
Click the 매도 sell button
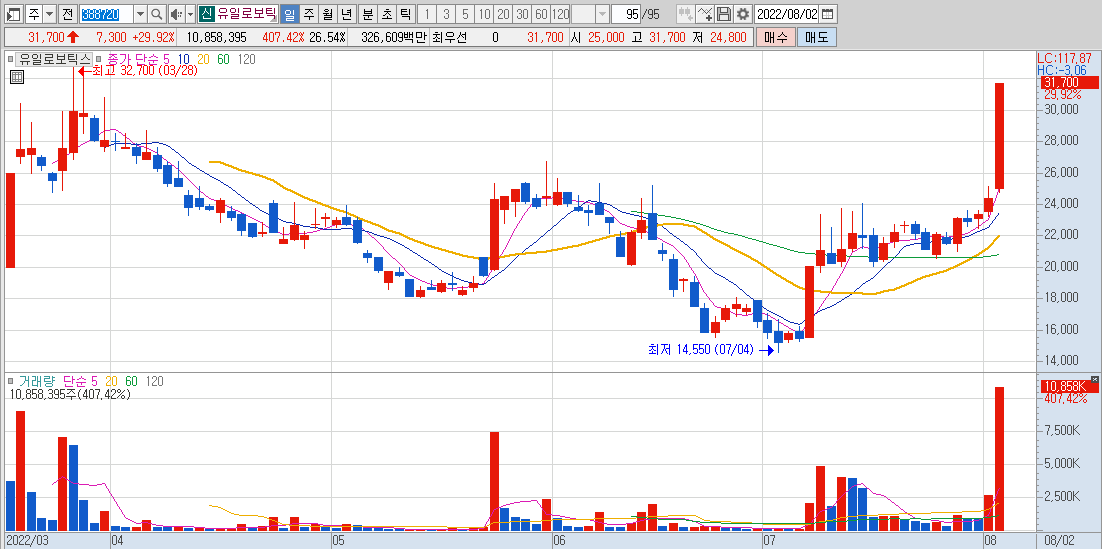click(817, 37)
